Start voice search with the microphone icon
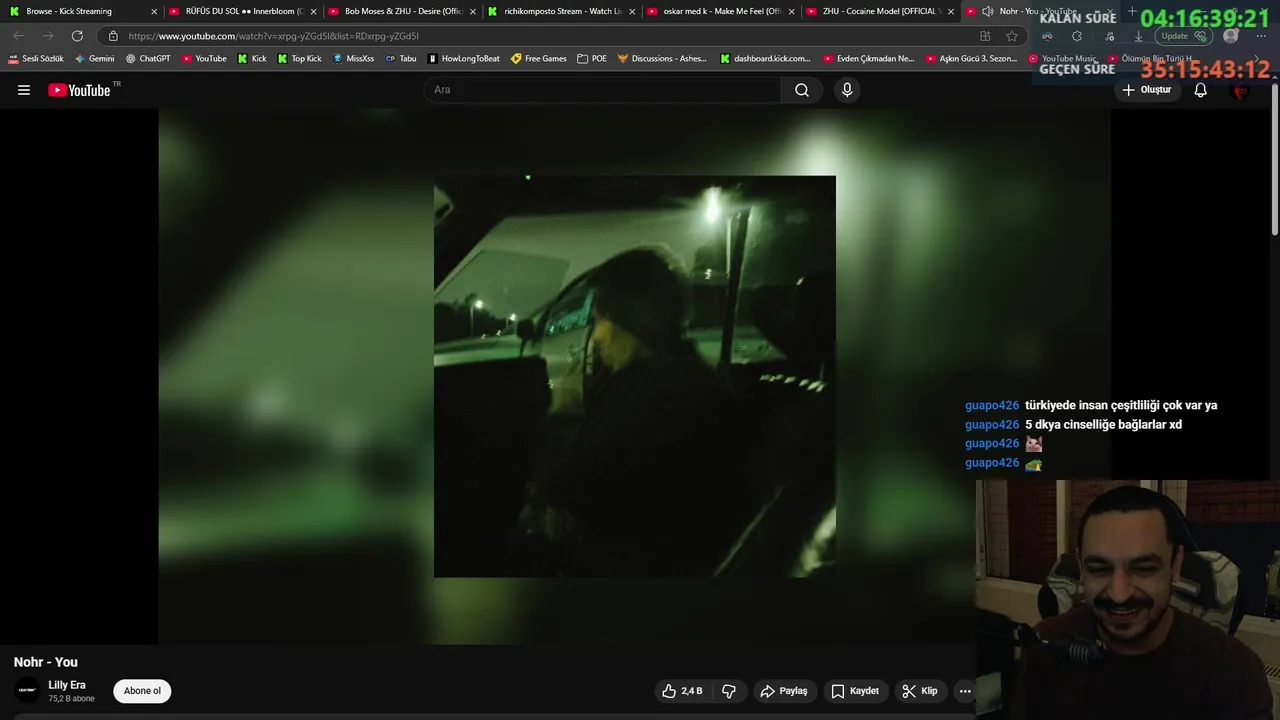Image resolution: width=1280 pixels, height=720 pixels. tap(847, 90)
